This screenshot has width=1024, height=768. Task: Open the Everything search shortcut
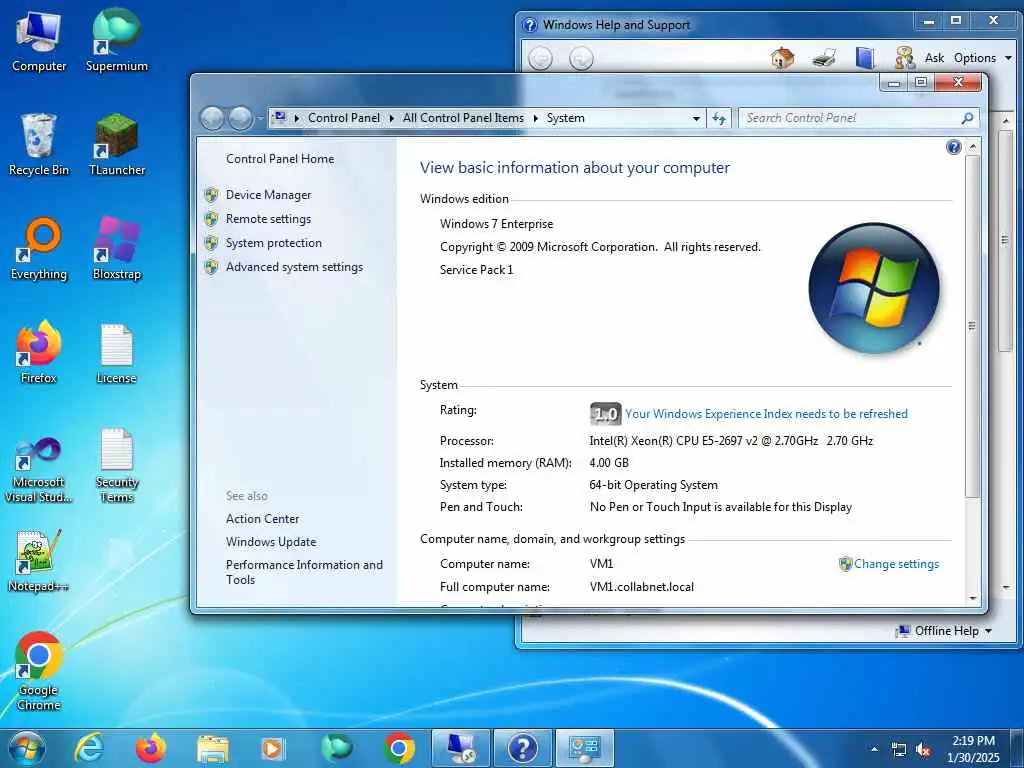point(39,249)
